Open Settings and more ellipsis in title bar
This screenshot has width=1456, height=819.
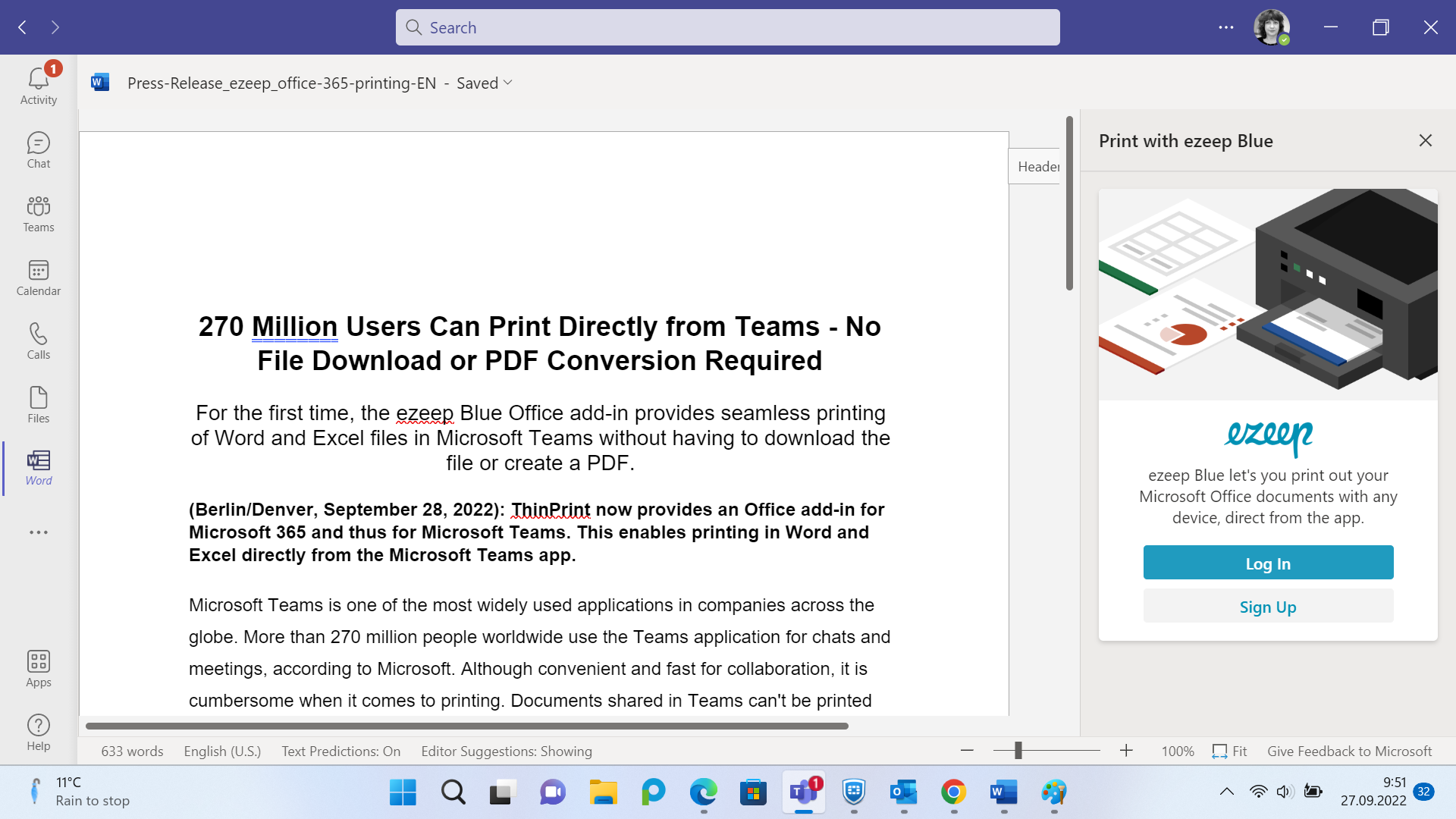coord(1226,27)
